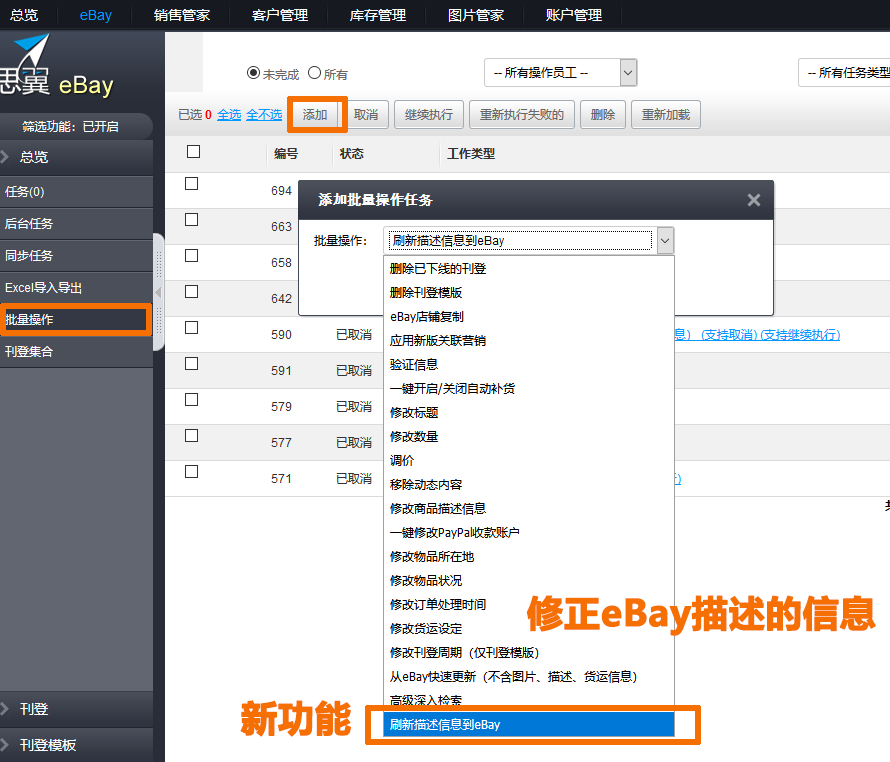Switch to the eBay top tab
The width and height of the screenshot is (890, 762).
95,15
